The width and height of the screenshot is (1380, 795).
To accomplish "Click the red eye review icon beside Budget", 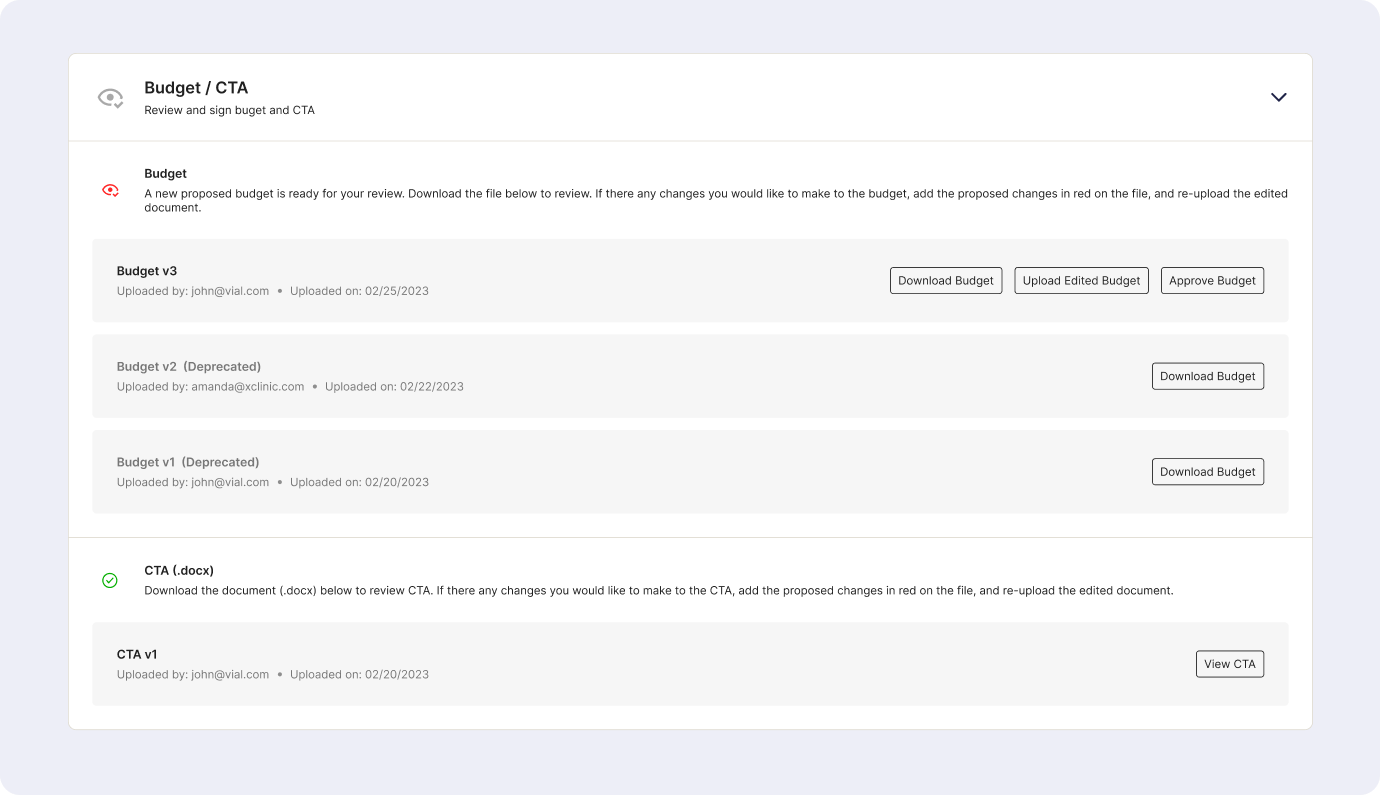I will 110,190.
